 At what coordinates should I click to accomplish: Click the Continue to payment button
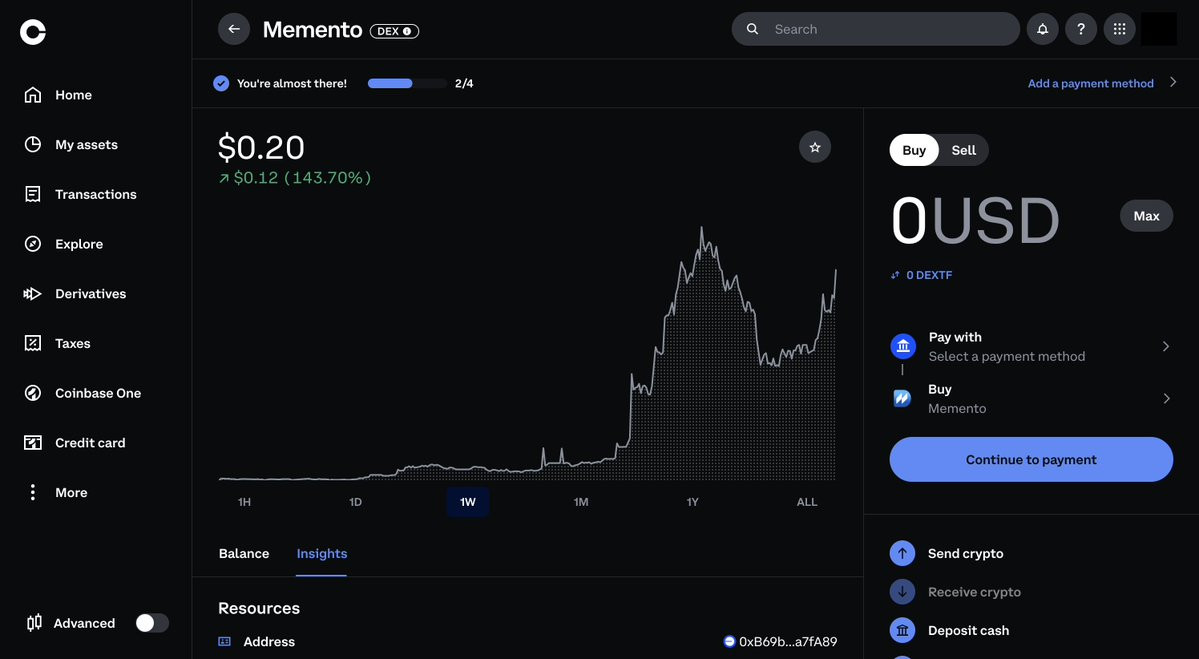click(x=1031, y=459)
